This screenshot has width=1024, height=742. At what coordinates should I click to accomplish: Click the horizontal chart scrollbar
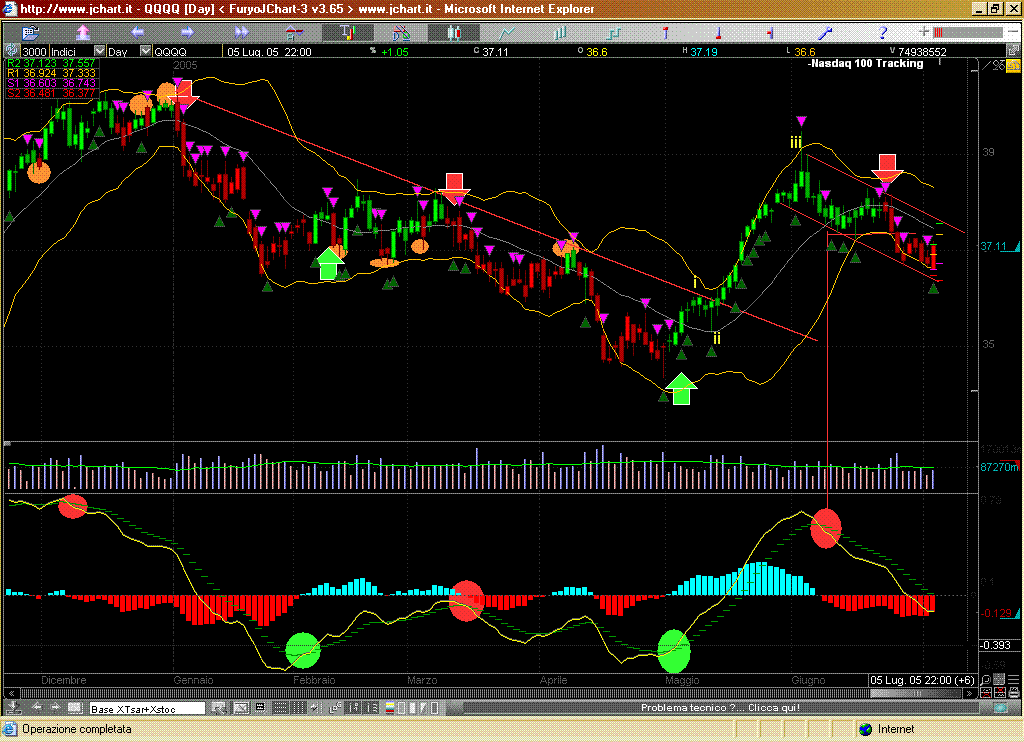click(x=500, y=693)
